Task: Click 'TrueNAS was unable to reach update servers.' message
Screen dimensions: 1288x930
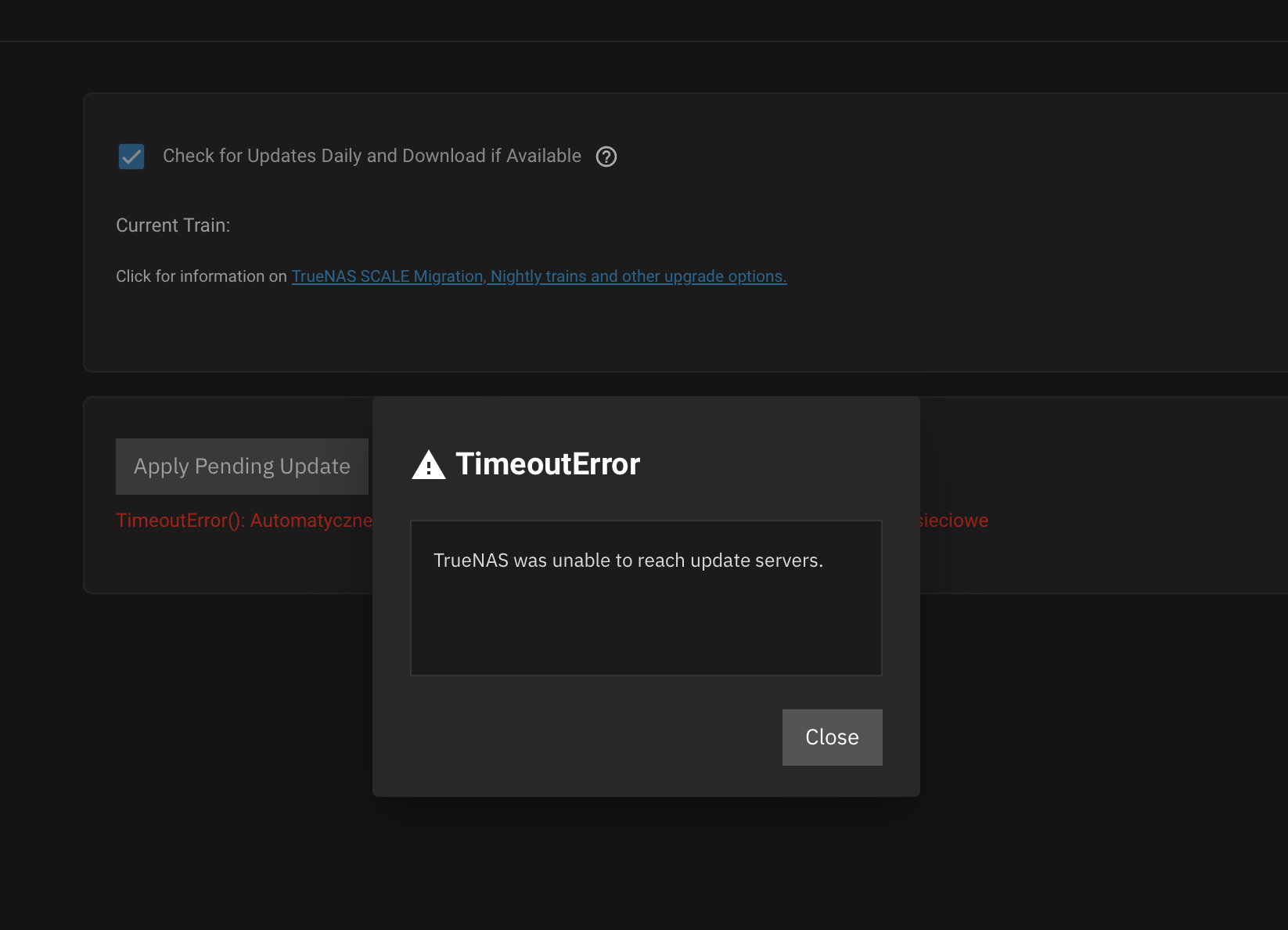Action: point(628,561)
